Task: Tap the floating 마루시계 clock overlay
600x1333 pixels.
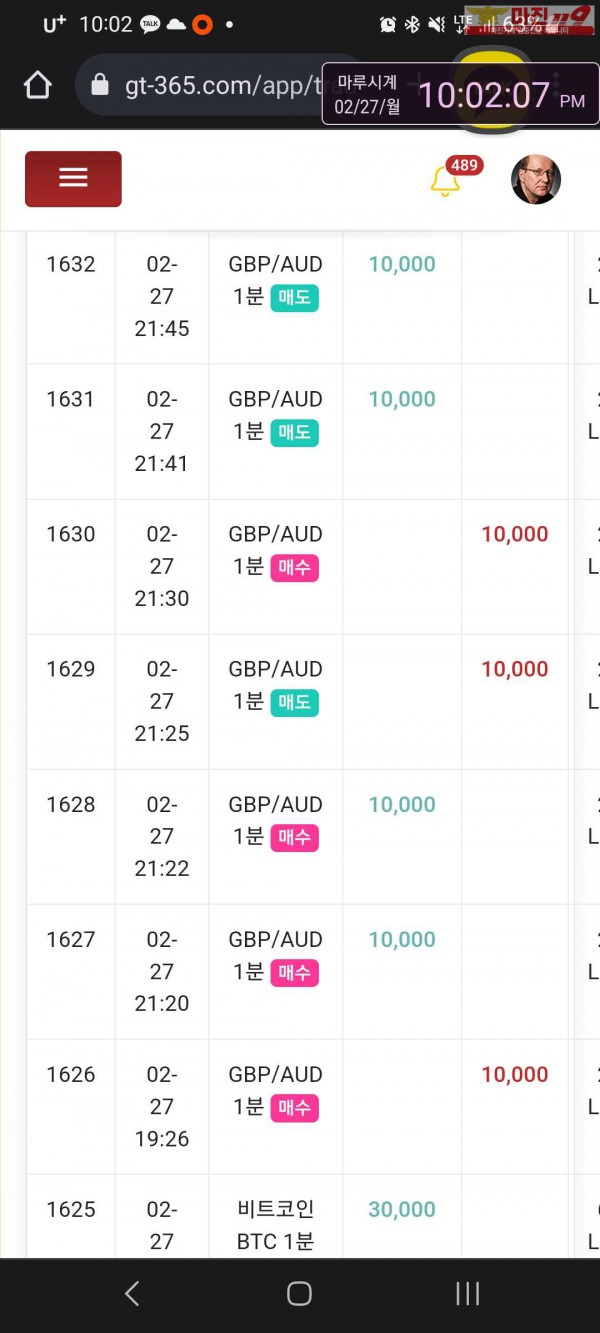Action: pos(460,94)
